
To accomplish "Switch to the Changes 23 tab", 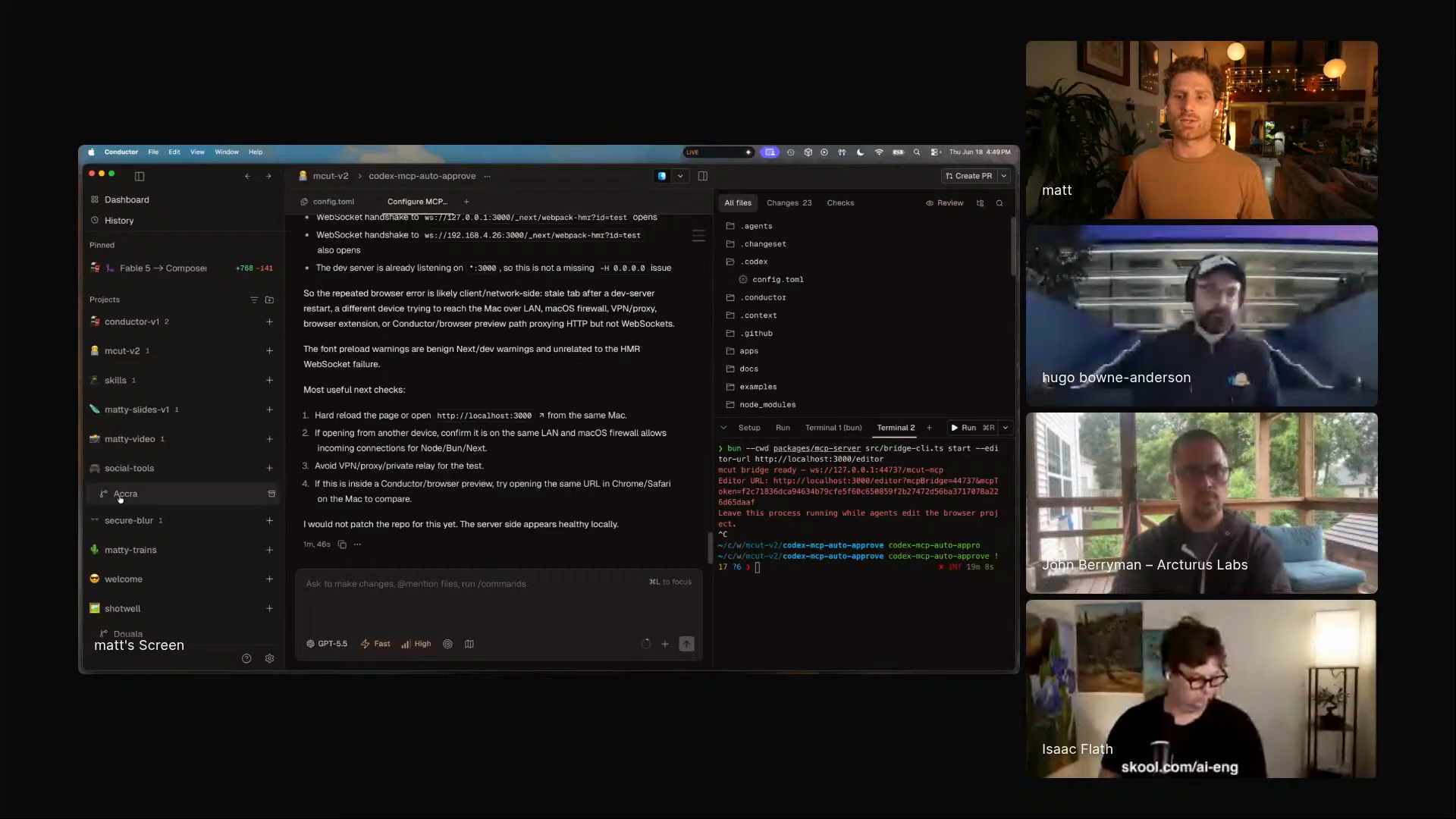I will click(789, 203).
